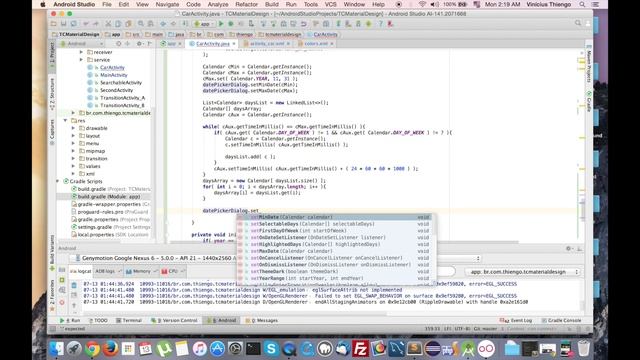640x360 pixels.
Task: Open the Navigate menu
Action: pos(167,4)
